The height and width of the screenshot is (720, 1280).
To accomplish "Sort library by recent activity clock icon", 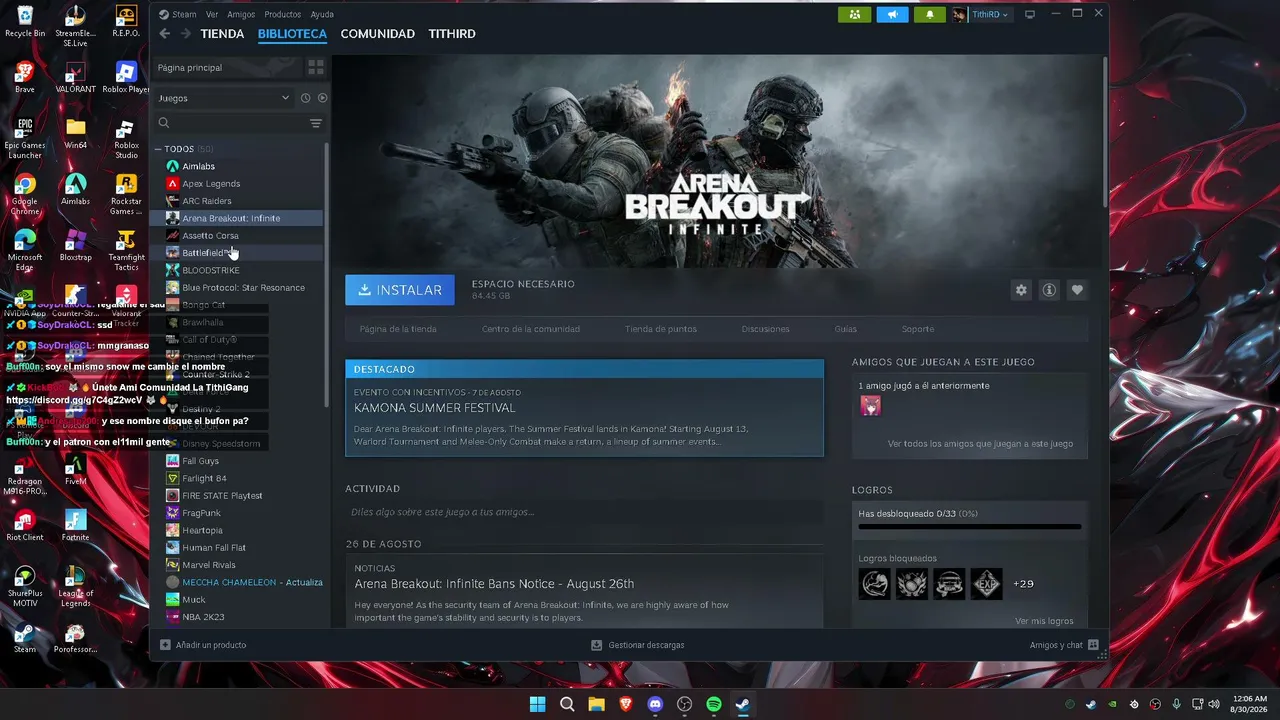I will tap(306, 98).
